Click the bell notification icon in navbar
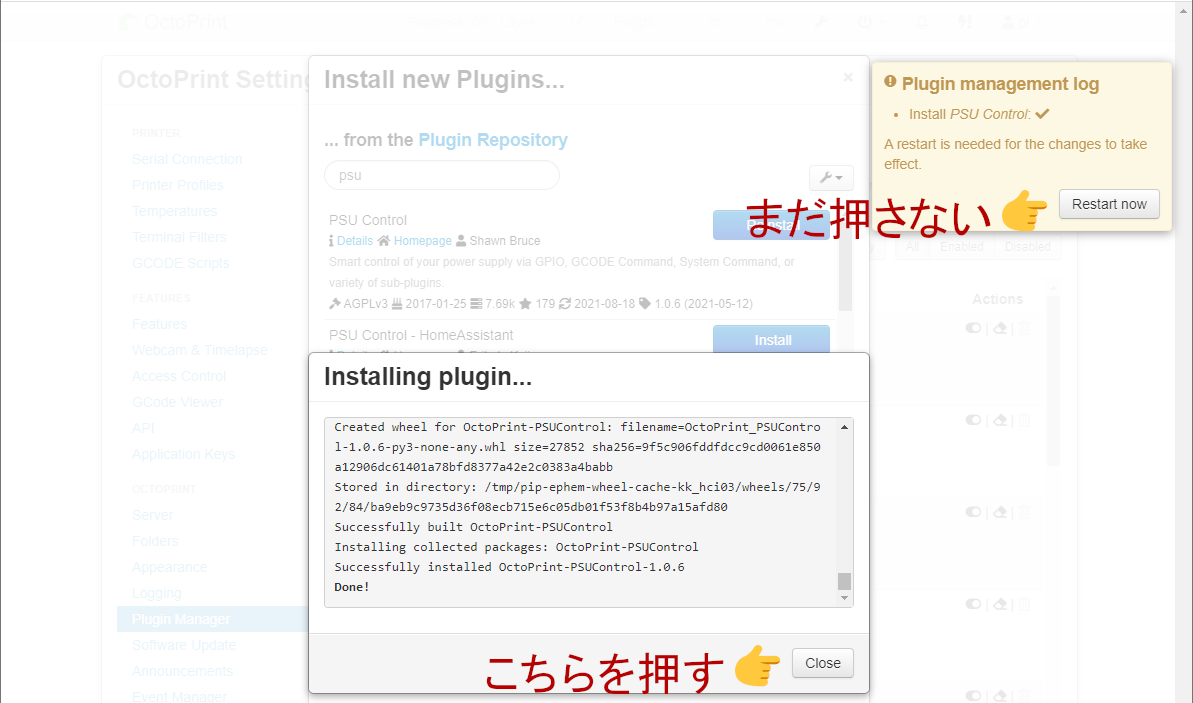This screenshot has width=1193, height=703. (x=921, y=22)
